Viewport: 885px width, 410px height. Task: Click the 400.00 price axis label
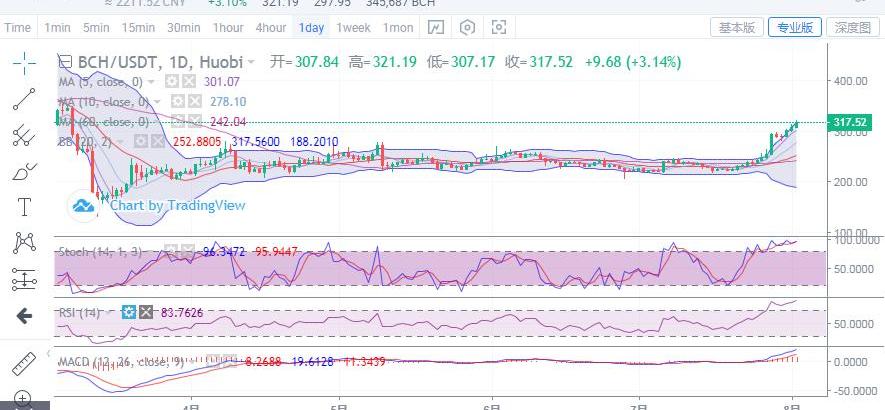[851, 80]
